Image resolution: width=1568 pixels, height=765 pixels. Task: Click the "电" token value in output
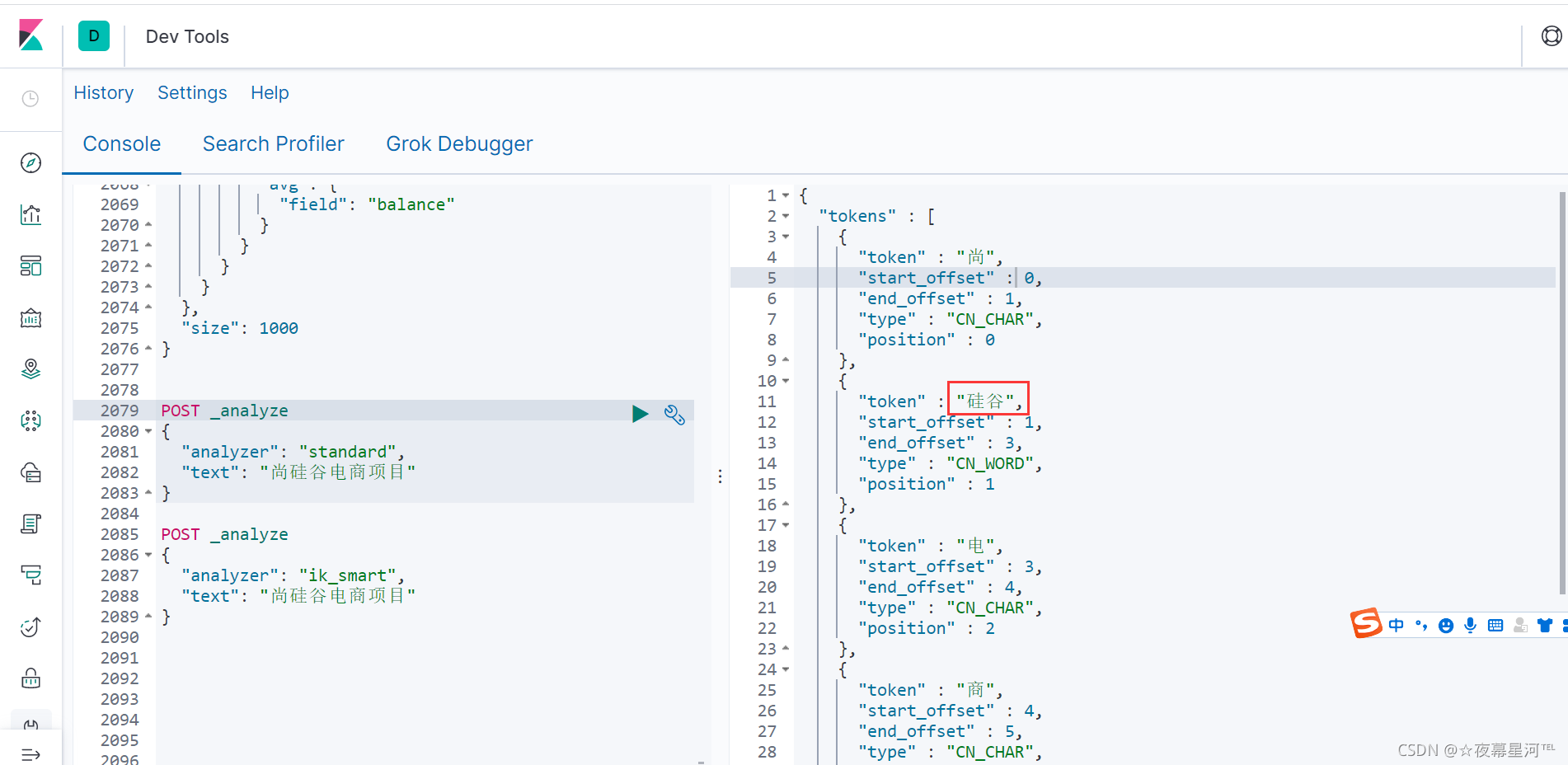(x=976, y=546)
